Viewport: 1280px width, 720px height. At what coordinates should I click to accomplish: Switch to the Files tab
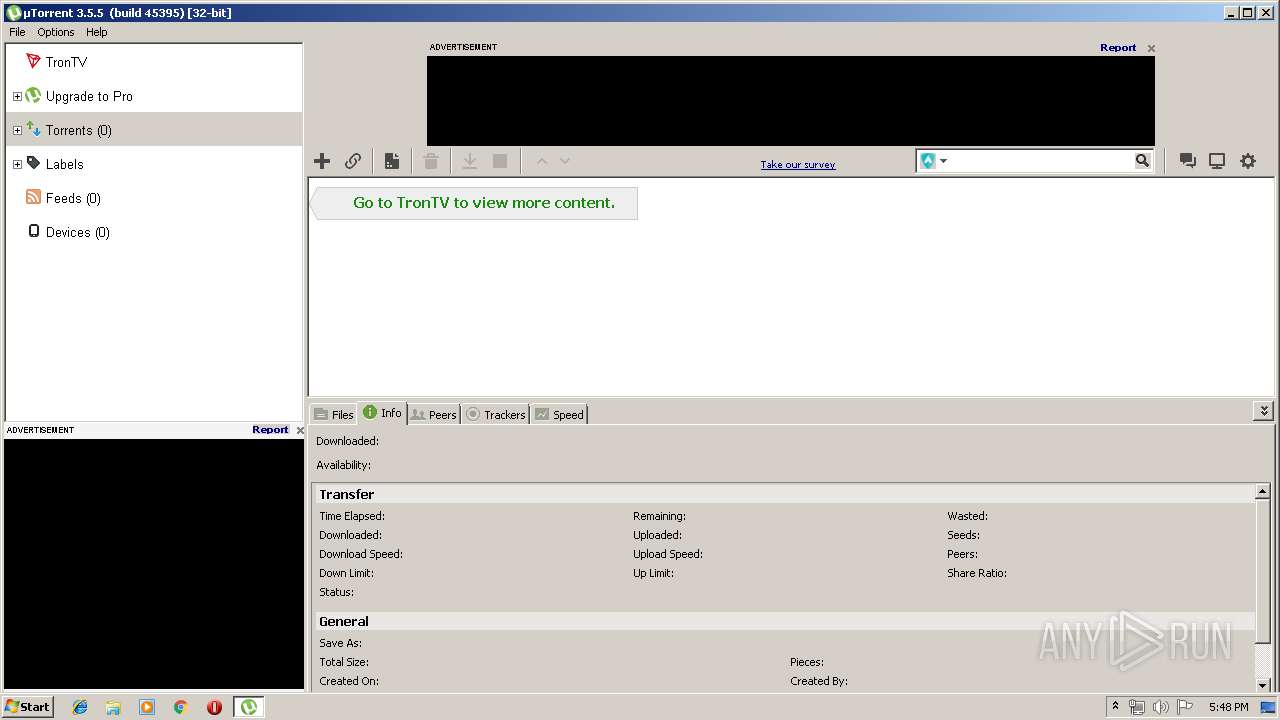coord(333,414)
